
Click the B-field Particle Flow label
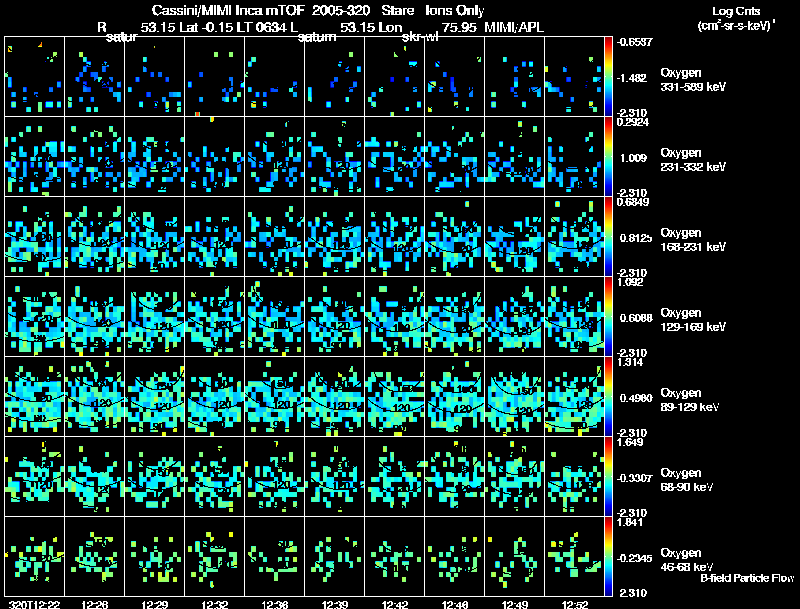747,578
